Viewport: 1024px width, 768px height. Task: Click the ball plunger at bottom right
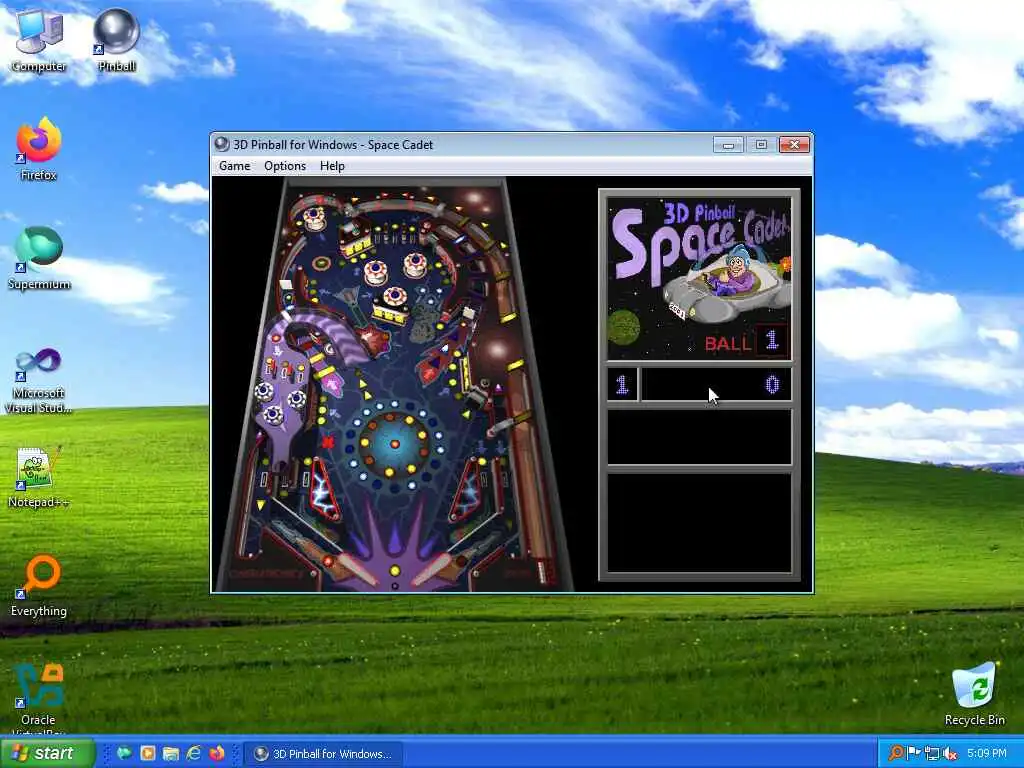(x=541, y=571)
